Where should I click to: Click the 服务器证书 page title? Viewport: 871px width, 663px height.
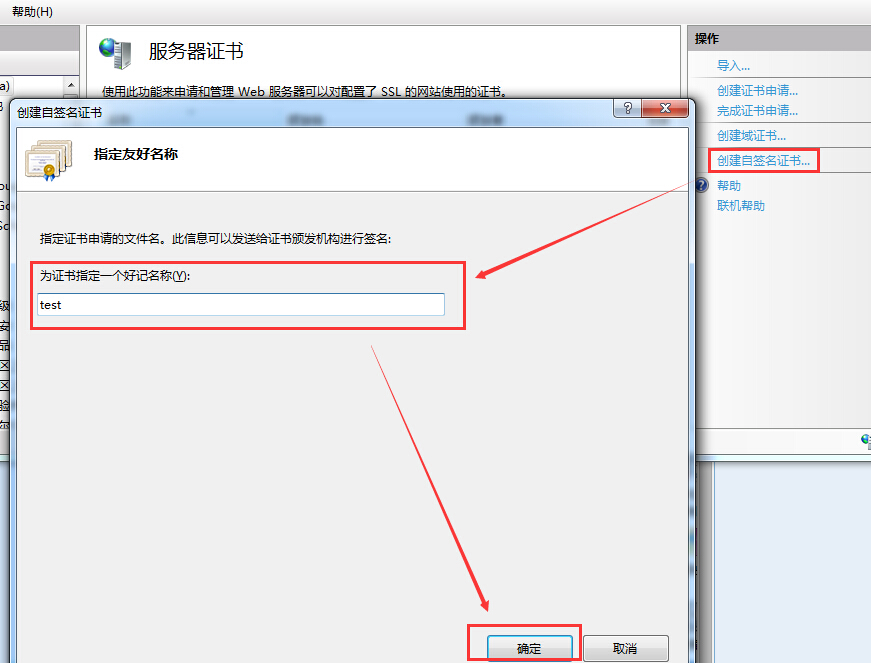[x=196, y=52]
